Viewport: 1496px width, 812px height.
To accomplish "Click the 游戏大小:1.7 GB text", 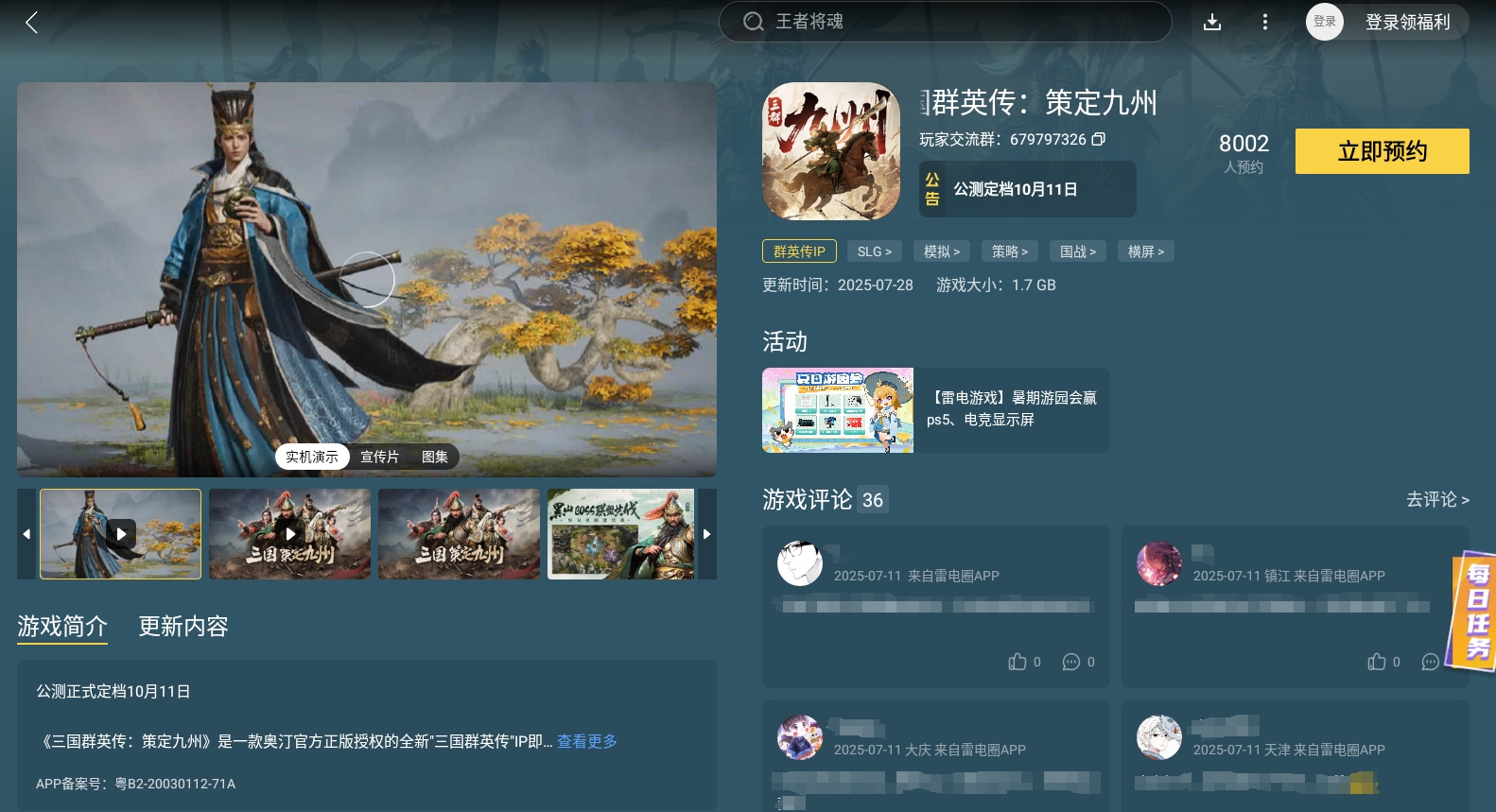I will click(996, 285).
